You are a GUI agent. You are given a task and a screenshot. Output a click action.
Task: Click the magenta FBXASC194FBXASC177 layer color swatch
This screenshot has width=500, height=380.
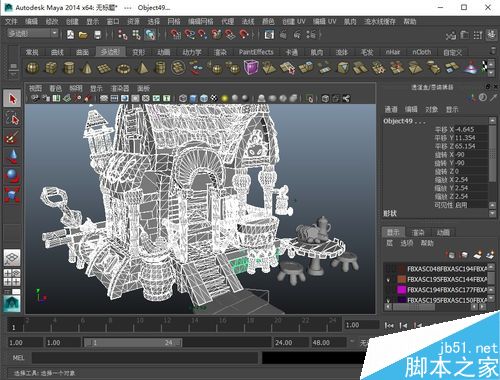click(x=402, y=290)
